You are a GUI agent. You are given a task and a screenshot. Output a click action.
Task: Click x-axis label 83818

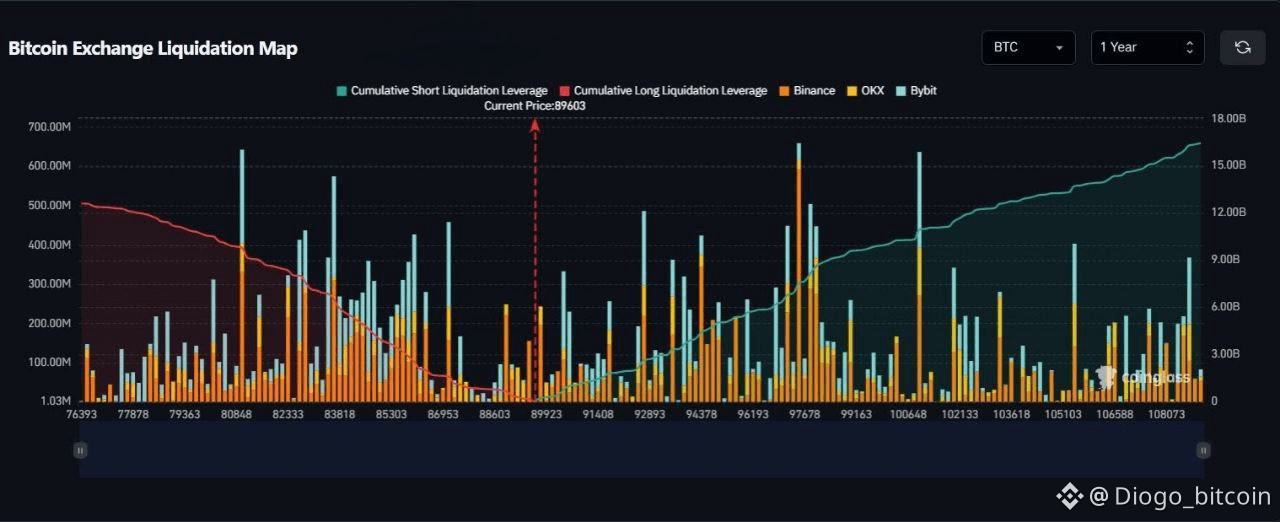coord(340,414)
